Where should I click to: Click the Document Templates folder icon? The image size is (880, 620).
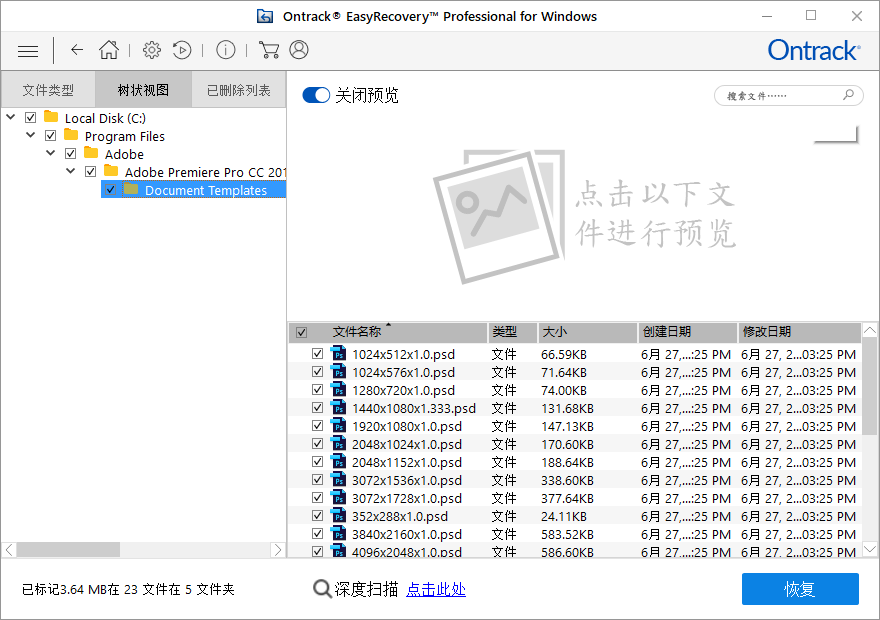click(131, 189)
